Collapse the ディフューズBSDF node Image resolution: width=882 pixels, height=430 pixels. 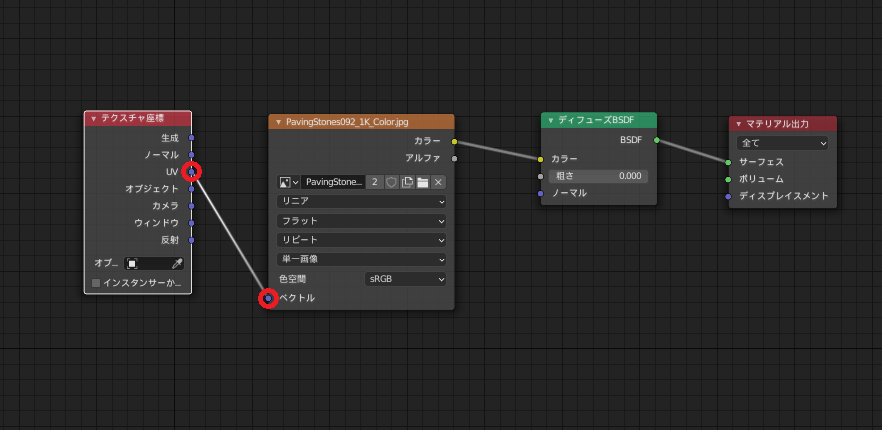(551, 120)
